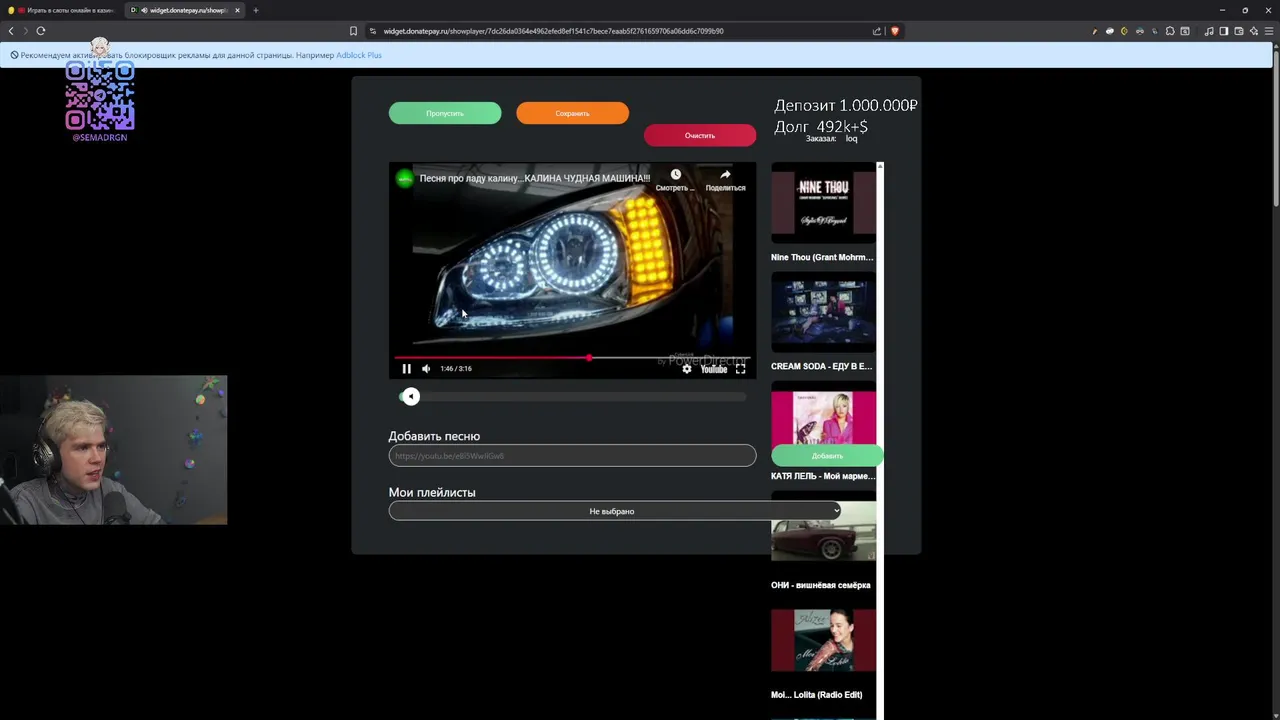Click the volume slider below the video

[x=572, y=397]
